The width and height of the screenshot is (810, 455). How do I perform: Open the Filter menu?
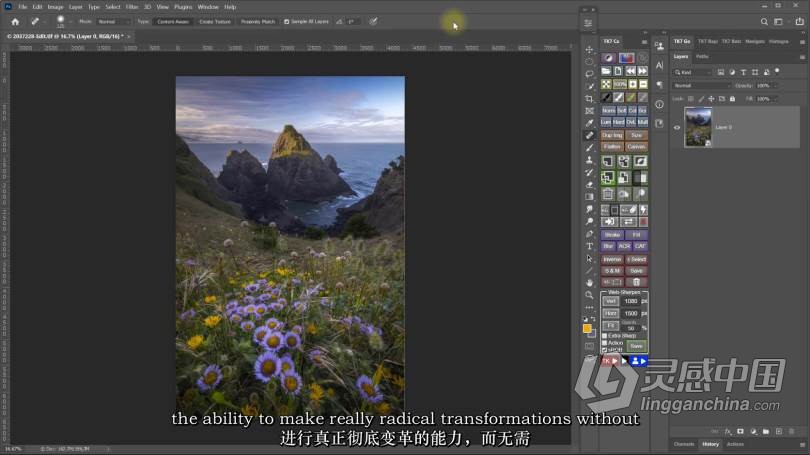tap(132, 7)
